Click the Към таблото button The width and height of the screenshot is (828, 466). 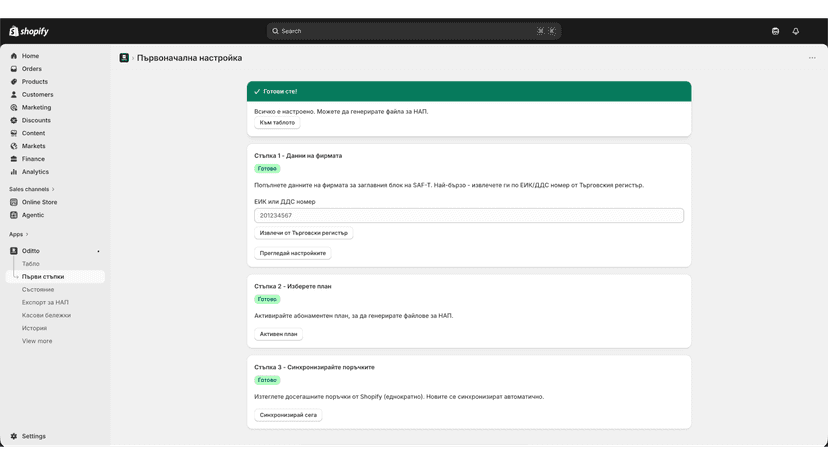(x=277, y=123)
